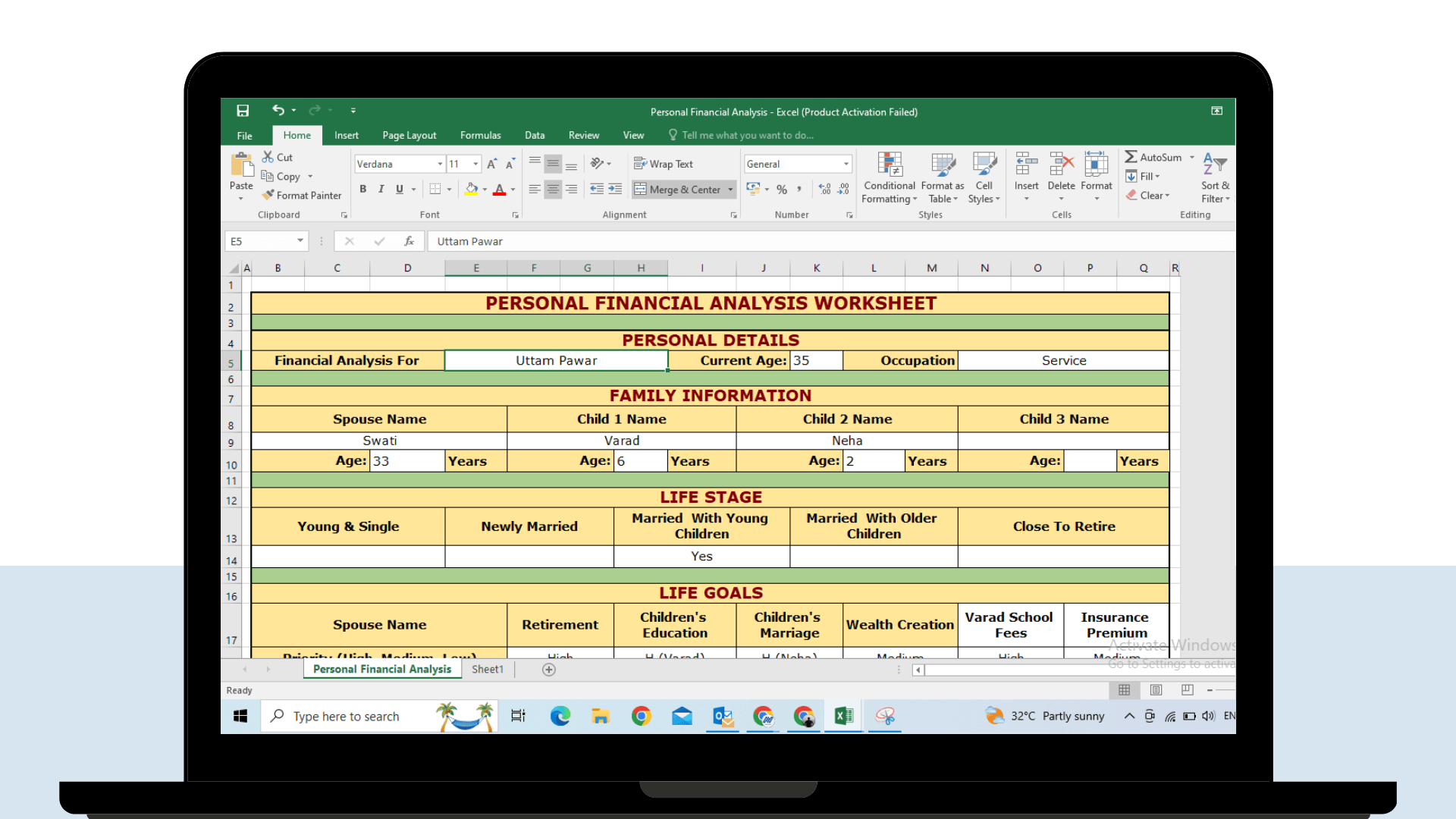Apply the yellow fill color
The image size is (1456, 819).
click(x=472, y=189)
